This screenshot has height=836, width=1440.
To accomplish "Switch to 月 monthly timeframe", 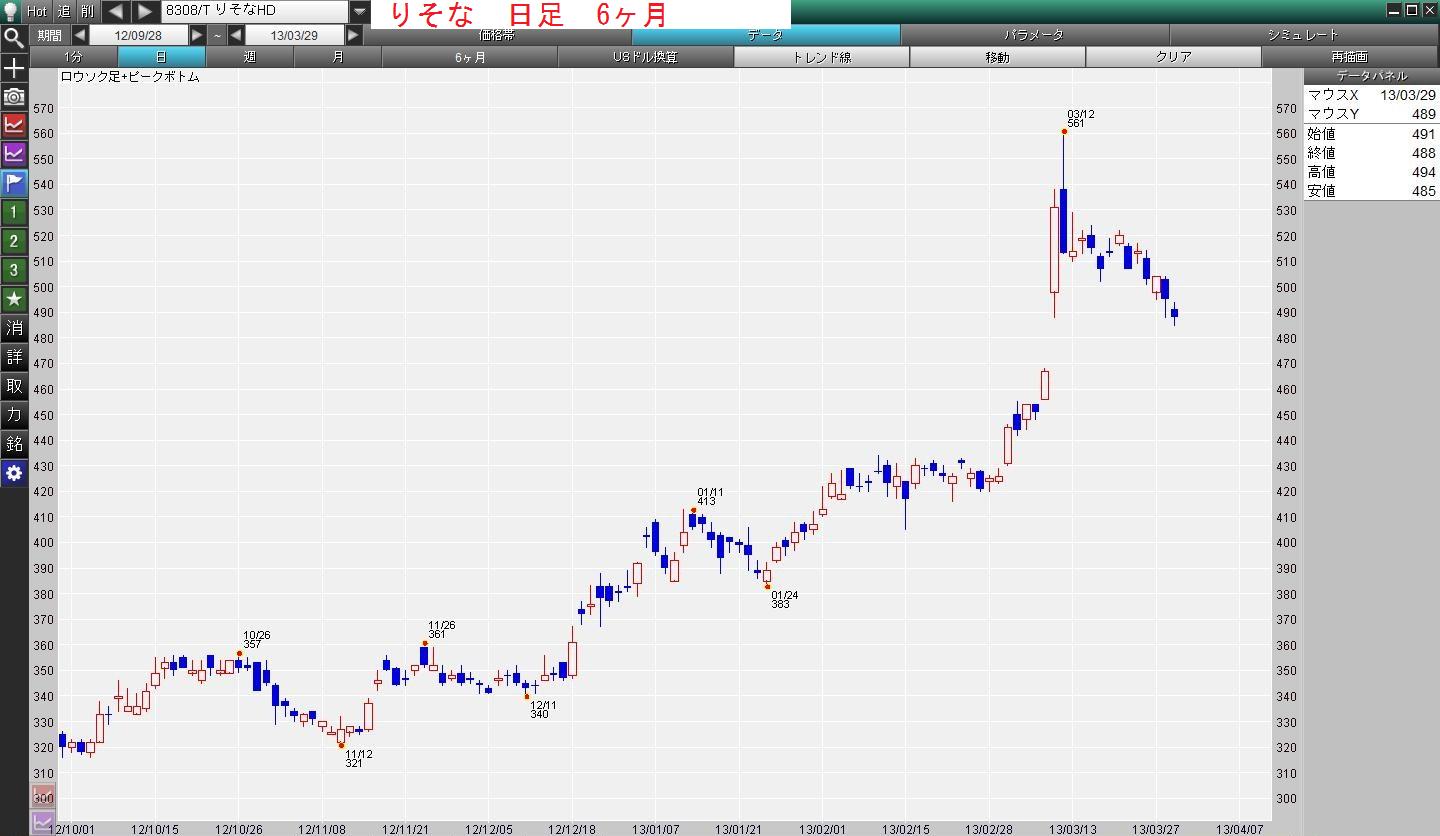I will pos(337,57).
